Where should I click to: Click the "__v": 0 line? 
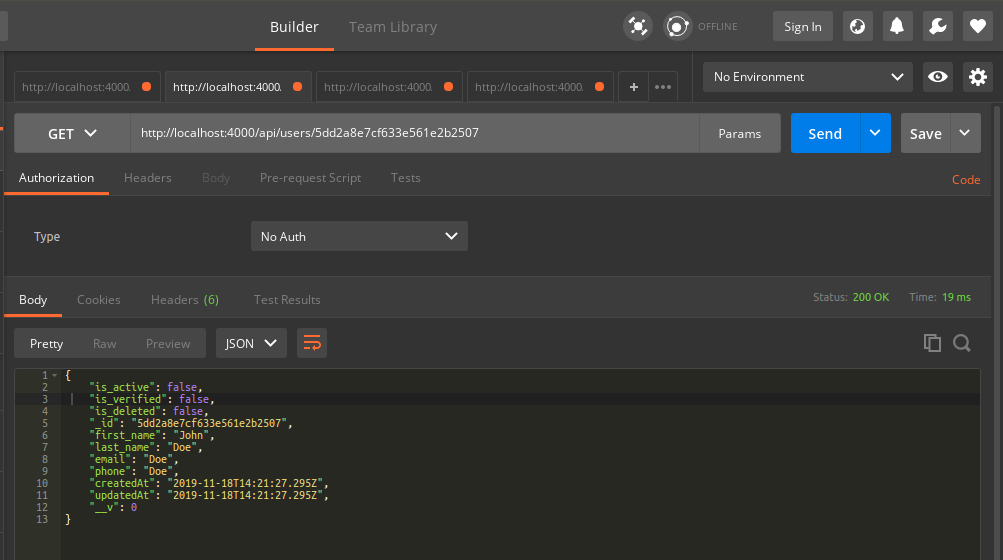pos(113,508)
